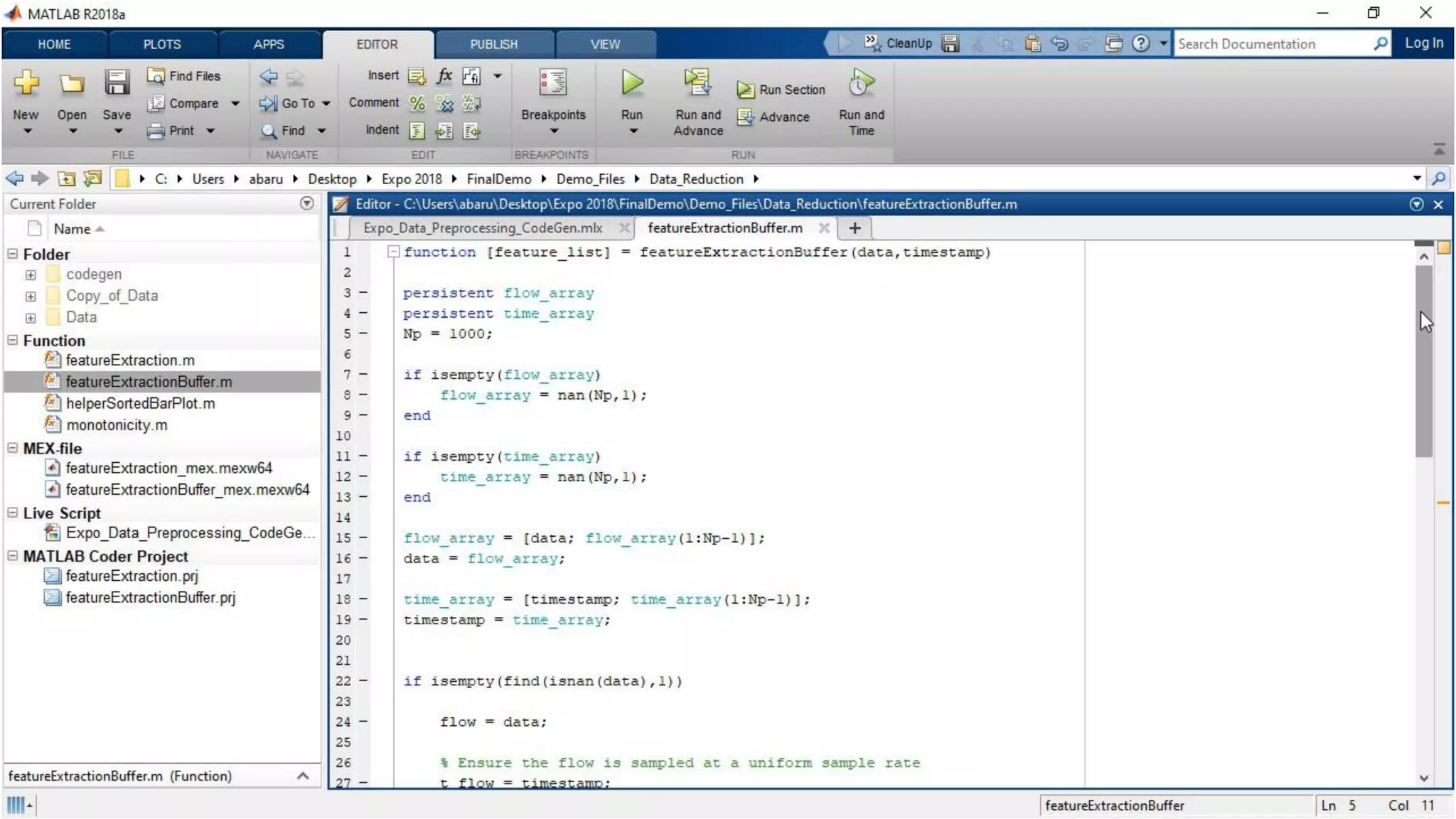This screenshot has height=819, width=1456.
Task: Go back with the navigate backward arrow
Action: [14, 178]
